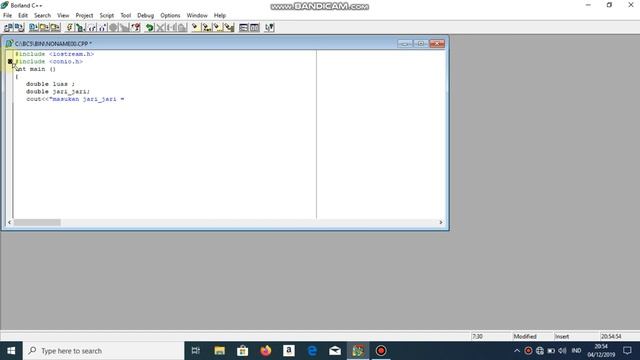Click the horizontal tile windows toolbar icon
The image size is (640, 360).
[x=244, y=27]
